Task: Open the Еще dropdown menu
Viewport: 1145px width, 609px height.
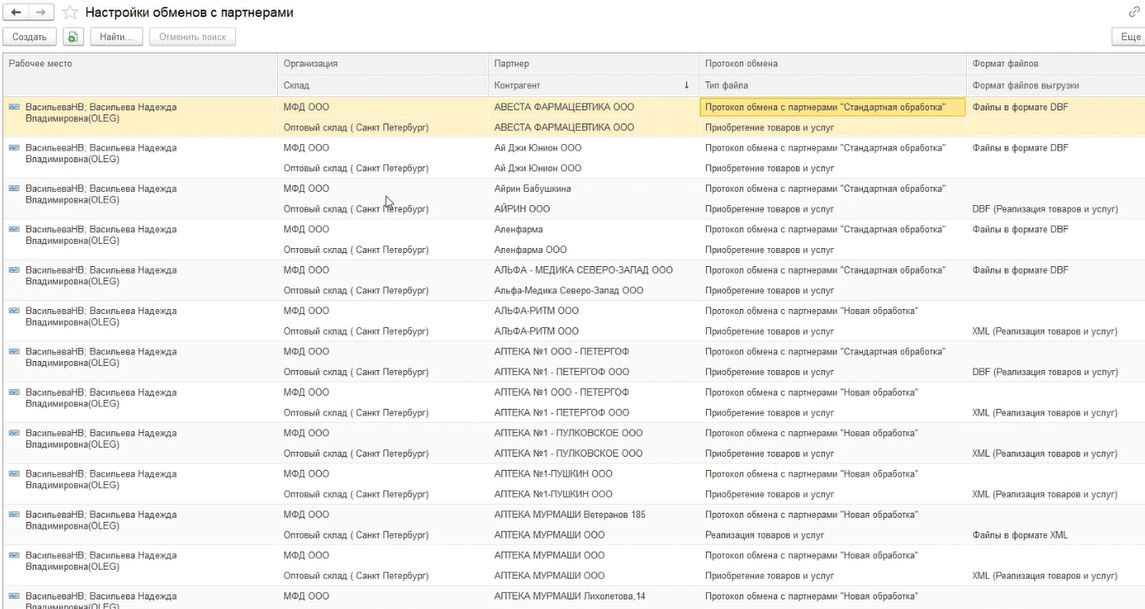Action: point(1129,37)
